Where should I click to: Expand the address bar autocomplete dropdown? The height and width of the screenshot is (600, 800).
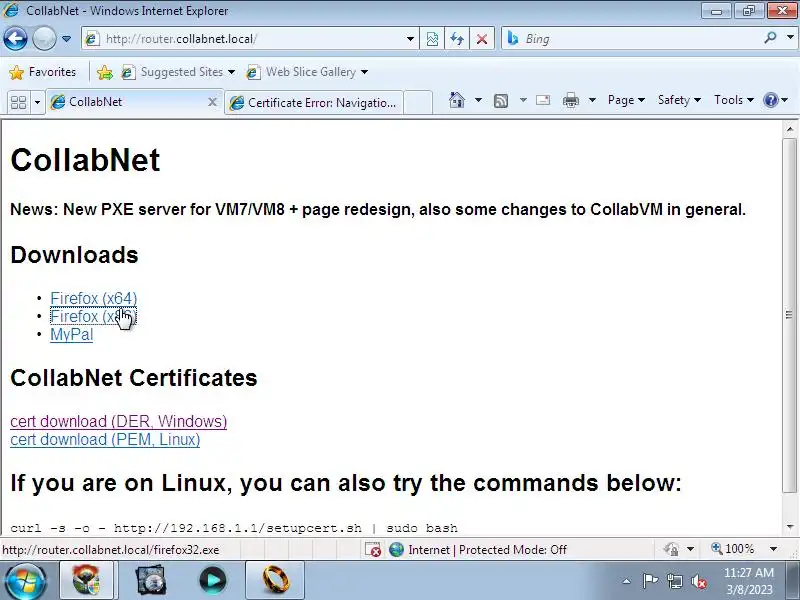(x=410, y=39)
